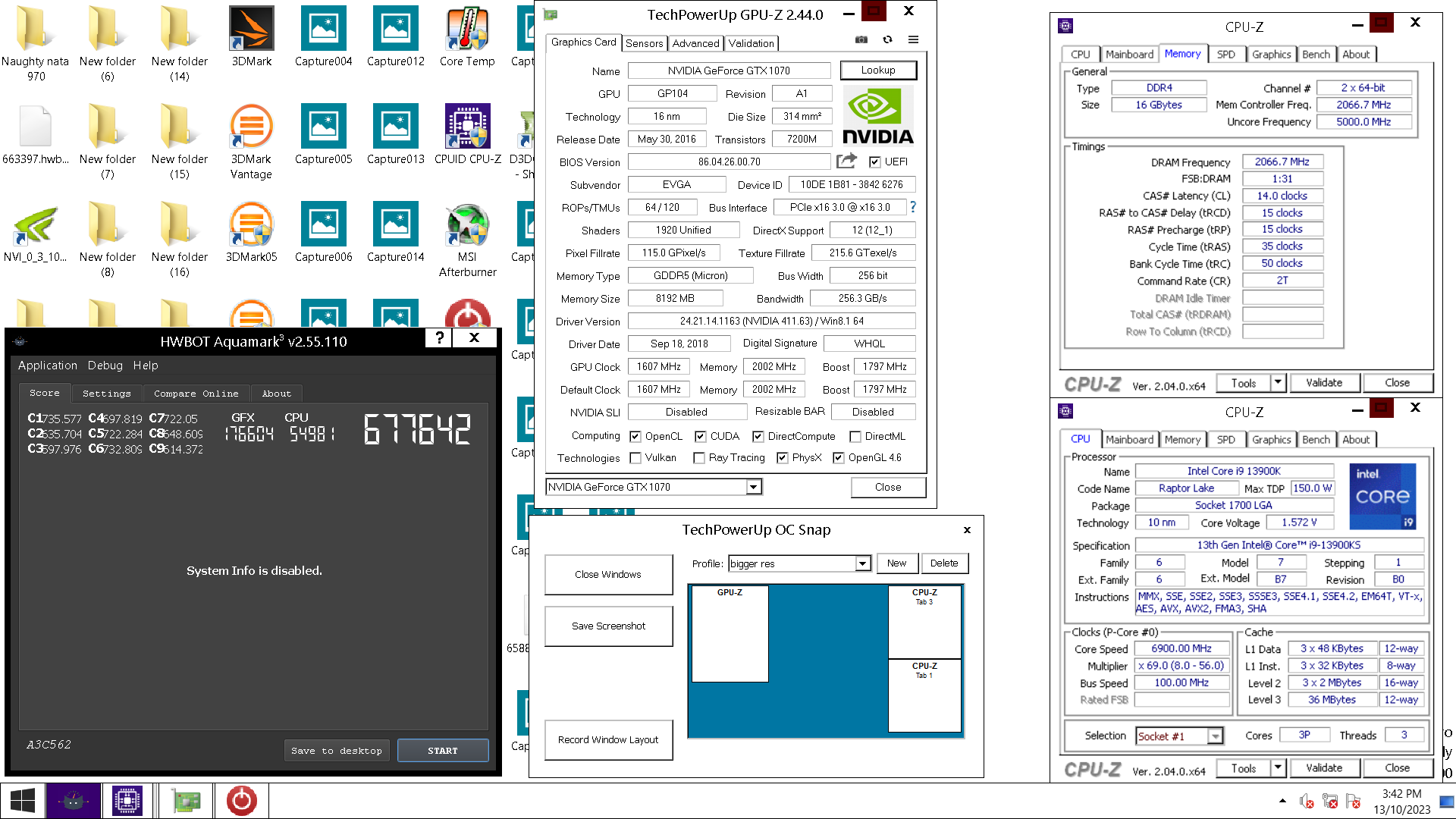Click the GPU-Z refresh icon
This screenshot has width=1456, height=819.
coord(887,39)
